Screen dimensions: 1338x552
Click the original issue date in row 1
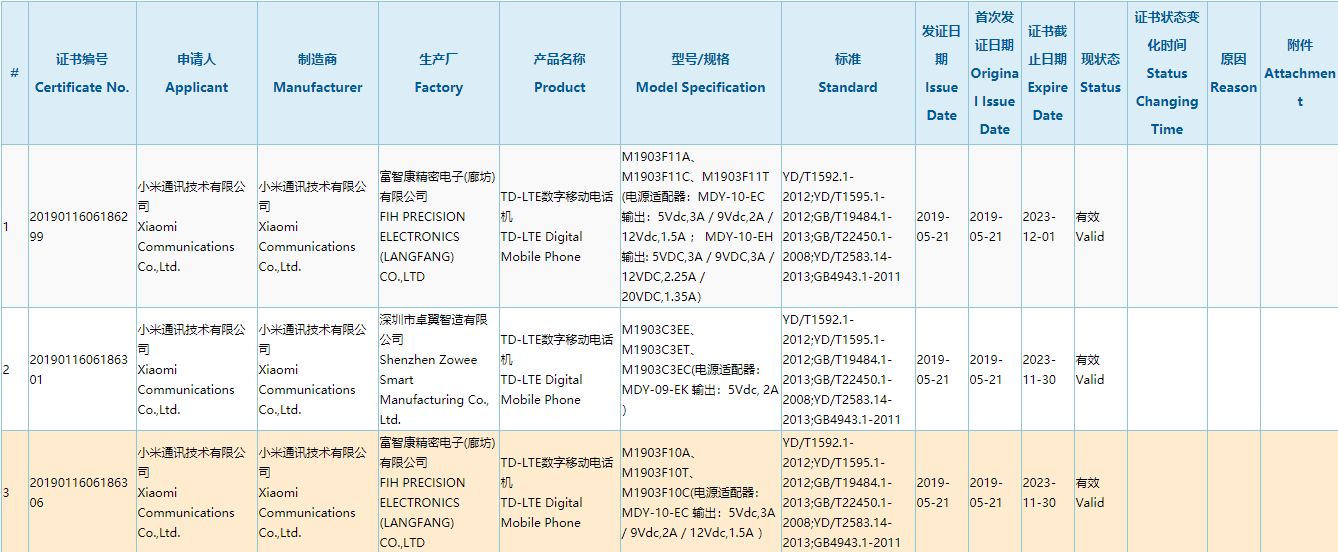(987, 226)
